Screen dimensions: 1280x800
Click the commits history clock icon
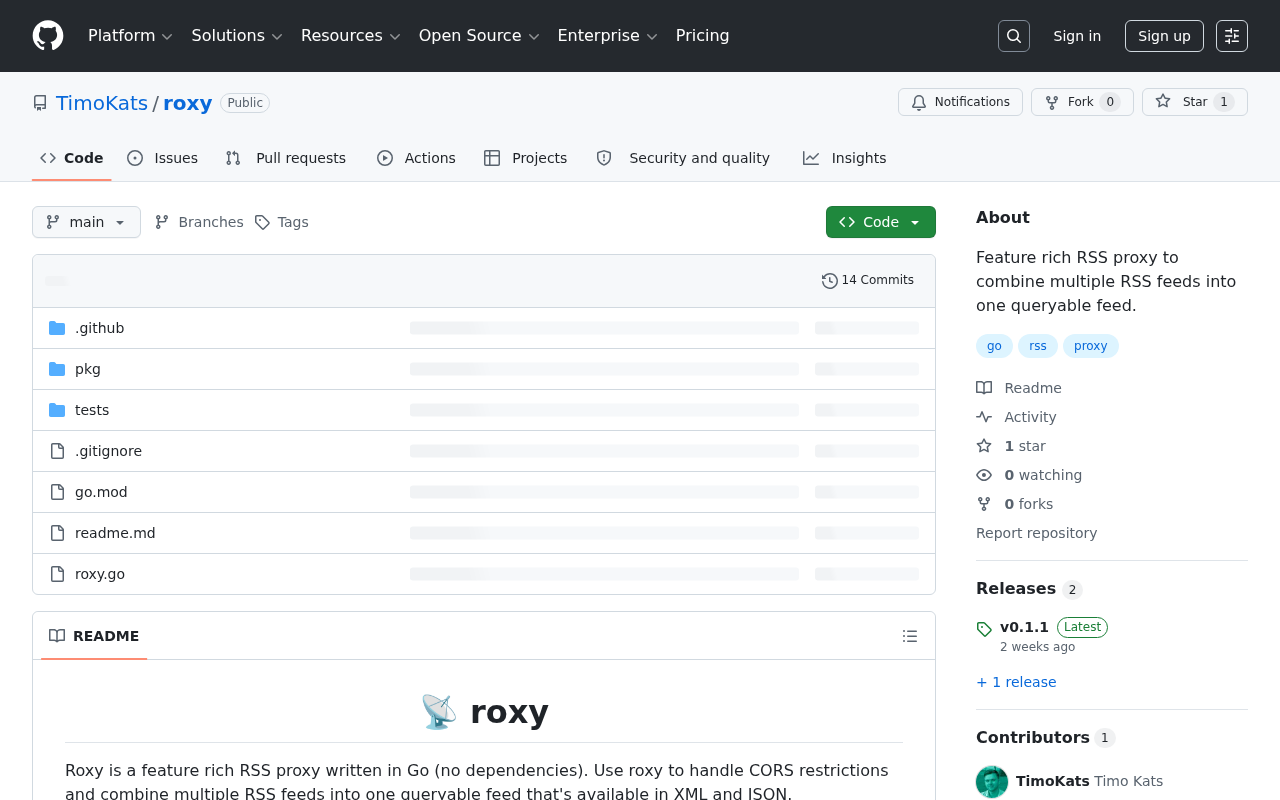[x=830, y=281]
